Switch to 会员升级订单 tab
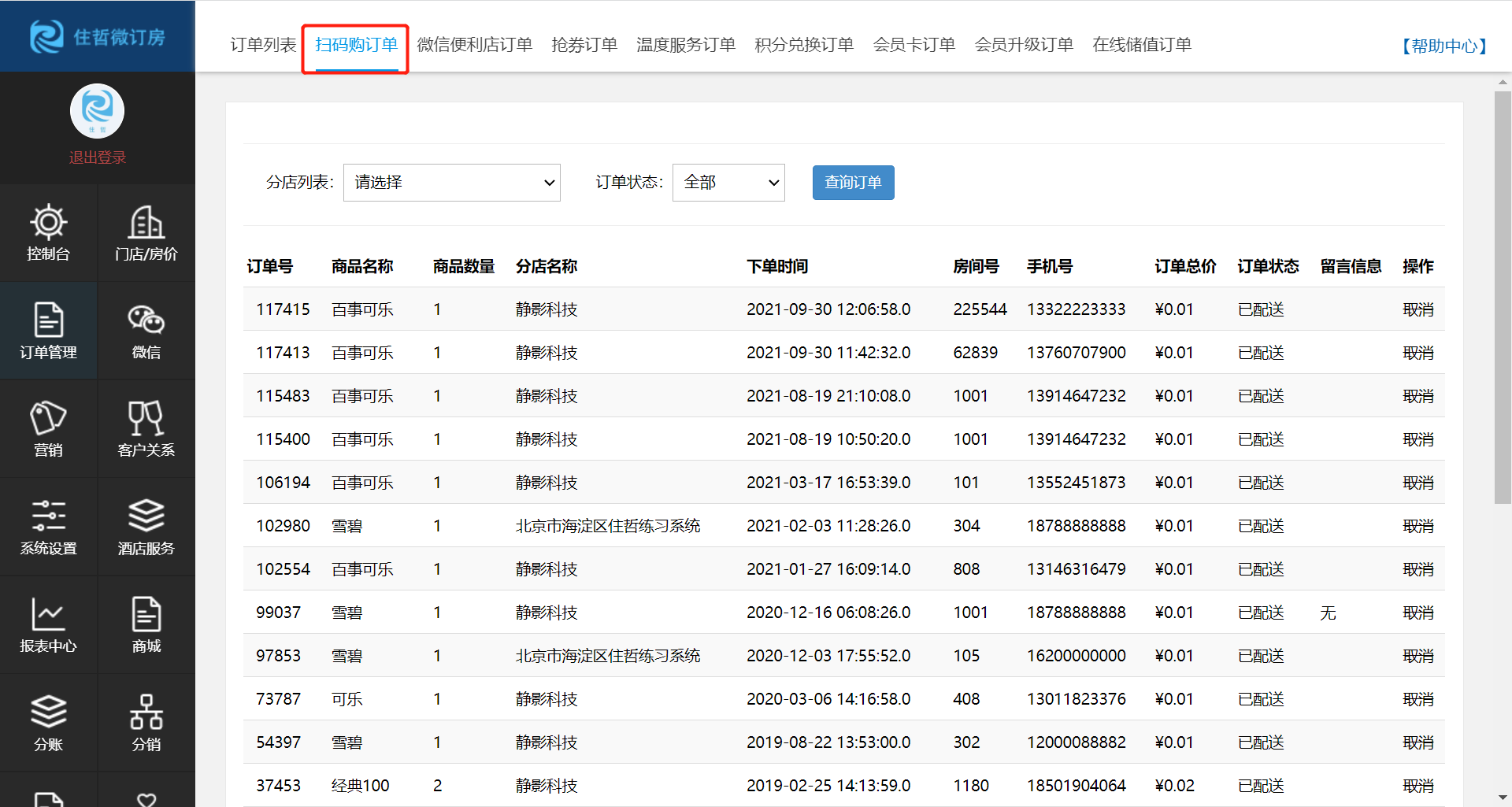The height and width of the screenshot is (807, 1512). point(1024,45)
